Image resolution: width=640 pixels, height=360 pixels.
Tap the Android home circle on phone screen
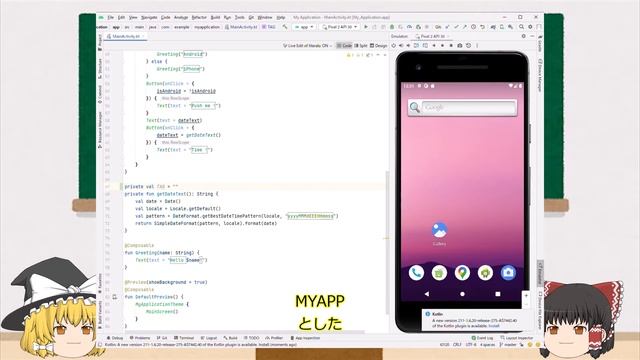[x=462, y=294]
